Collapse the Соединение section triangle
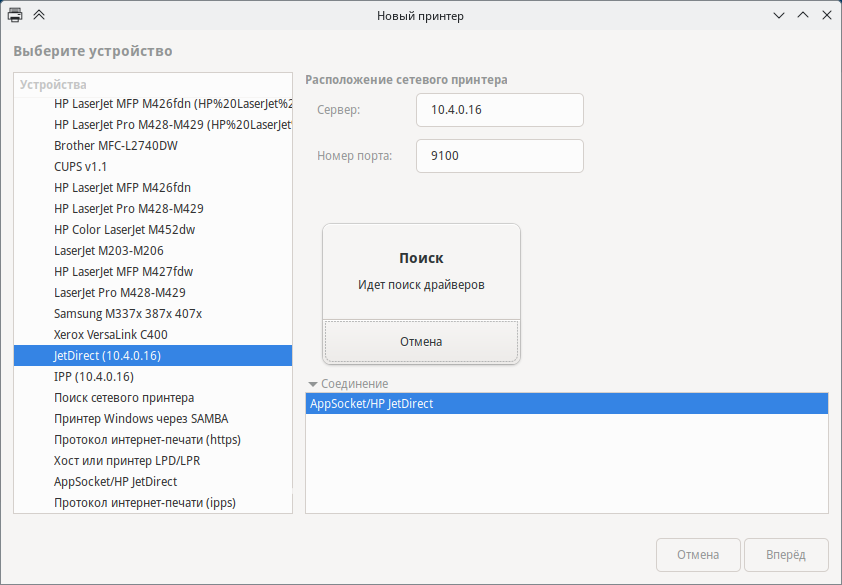Screen dimensions: 842x585 point(313,384)
